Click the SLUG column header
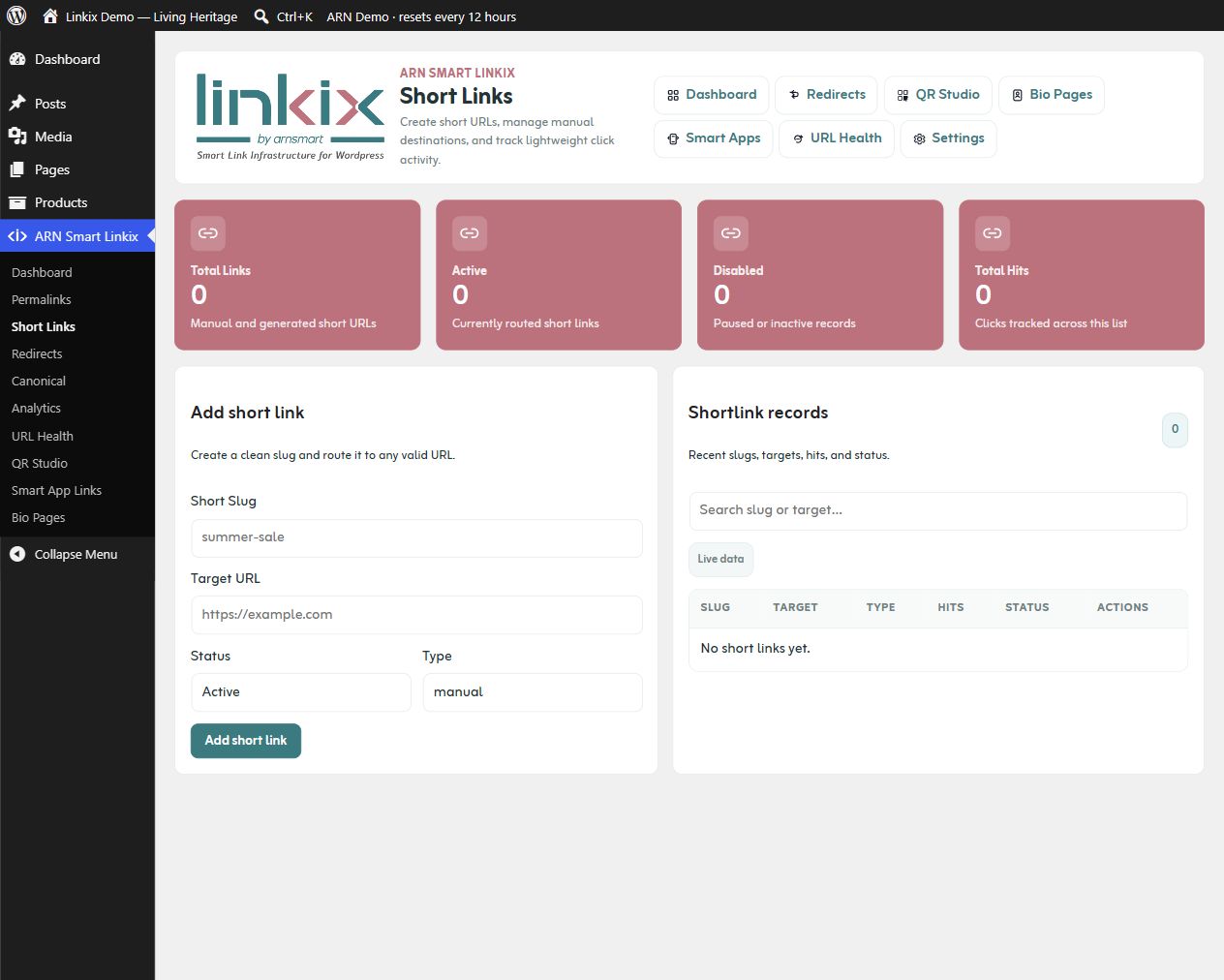This screenshot has height=980, width=1224. click(x=716, y=607)
